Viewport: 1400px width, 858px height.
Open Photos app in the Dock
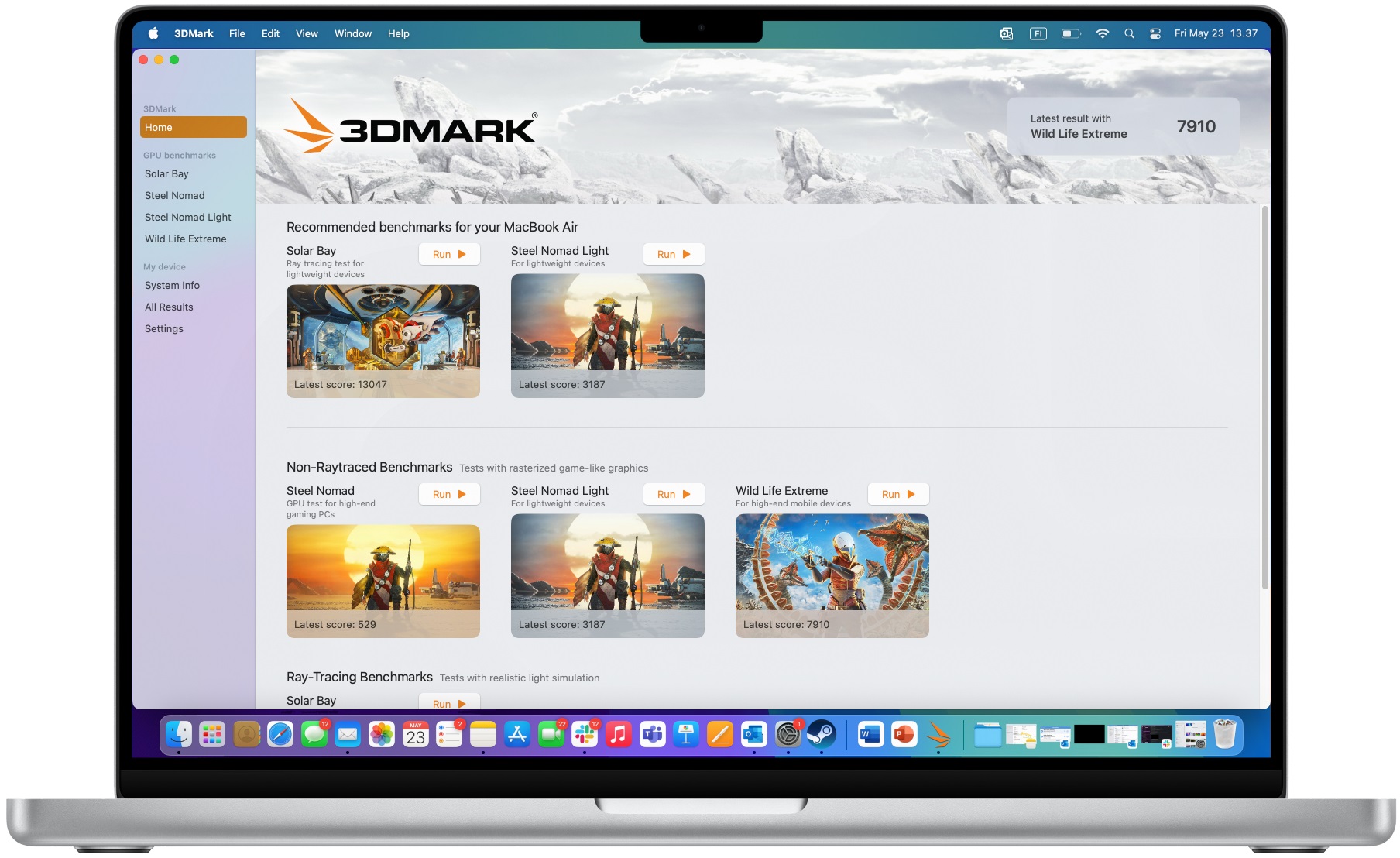pyautogui.click(x=382, y=733)
